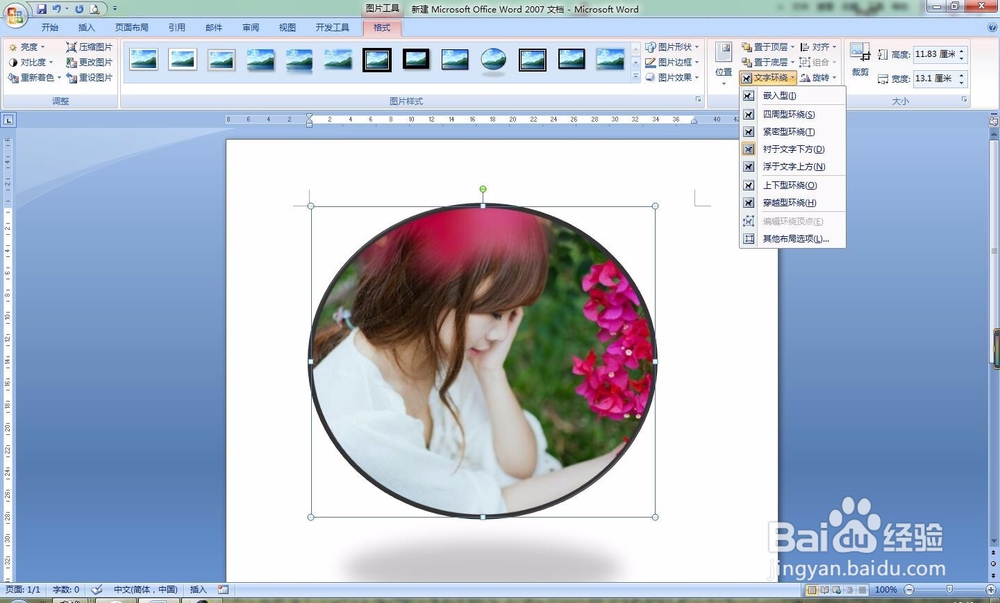Open the 视图 tab
Image resolution: width=1000 pixels, height=603 pixels.
(287, 27)
